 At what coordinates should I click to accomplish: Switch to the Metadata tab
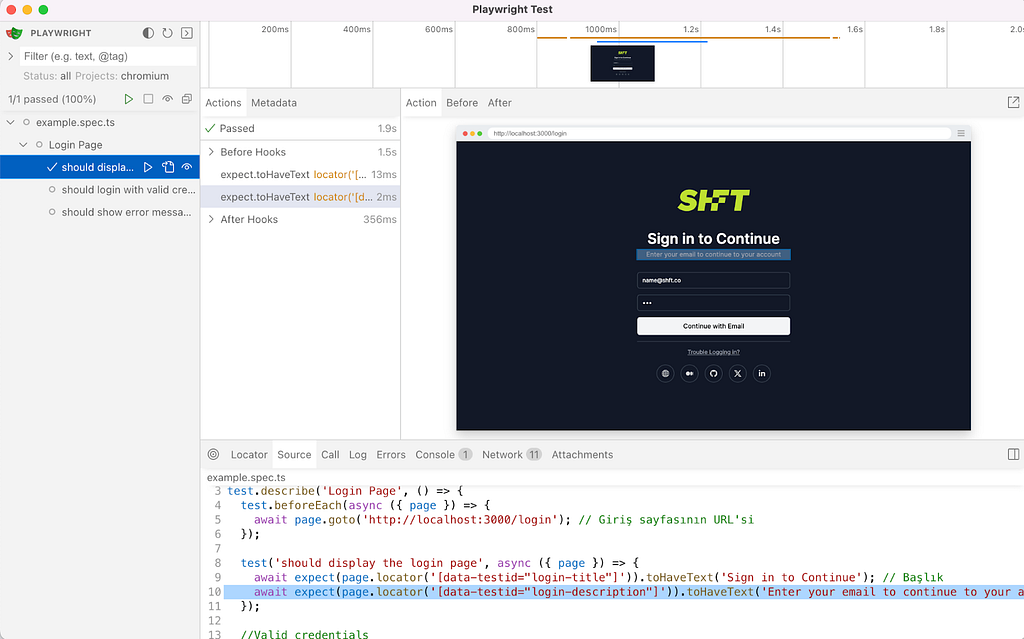pyautogui.click(x=274, y=103)
